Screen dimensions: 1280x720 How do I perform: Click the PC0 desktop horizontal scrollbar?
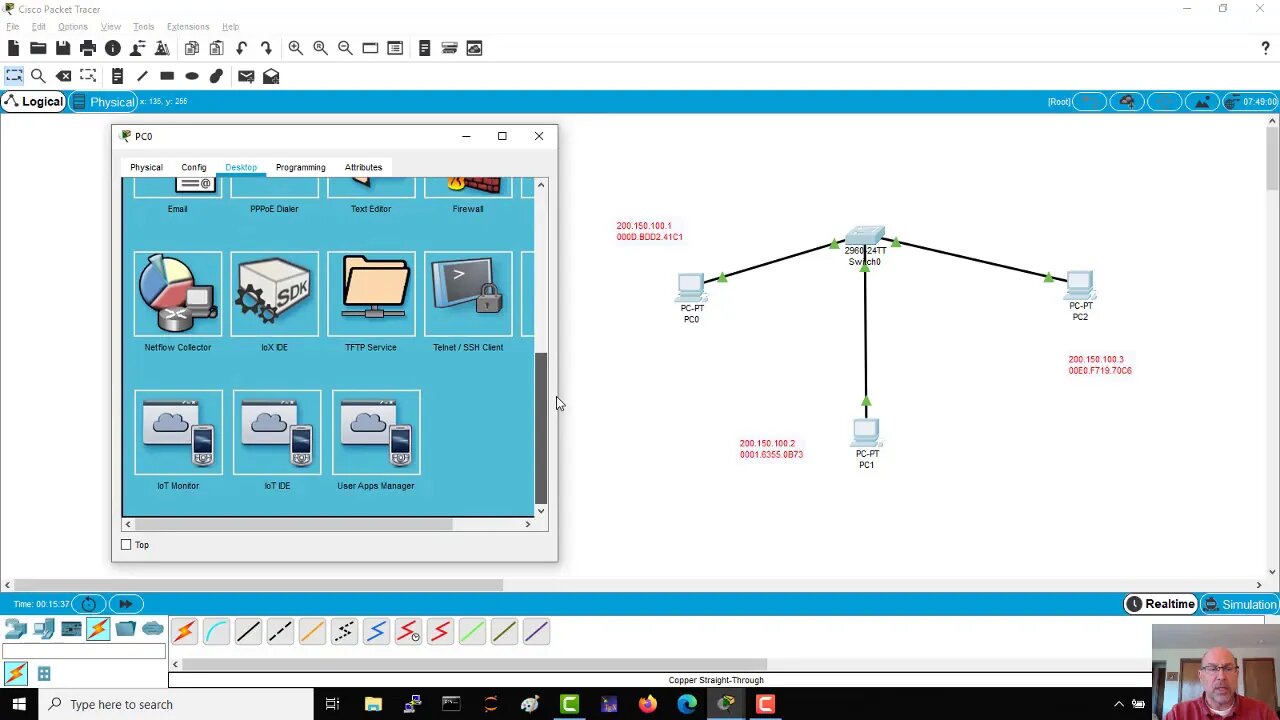293,524
